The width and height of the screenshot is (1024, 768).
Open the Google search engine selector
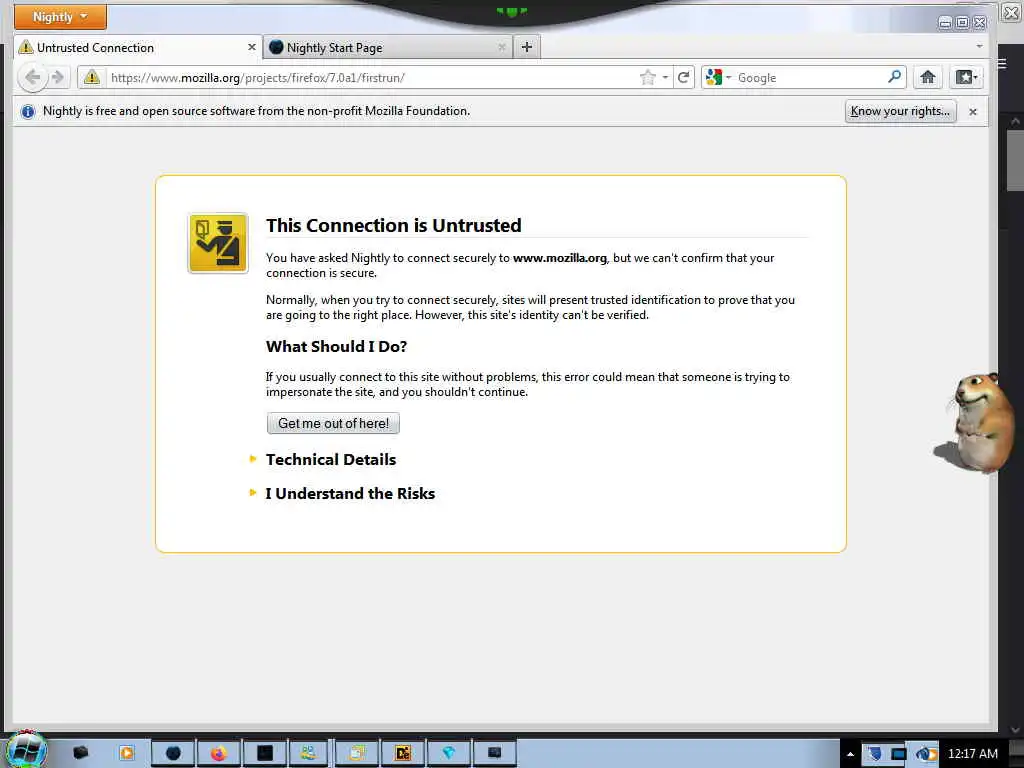point(718,77)
